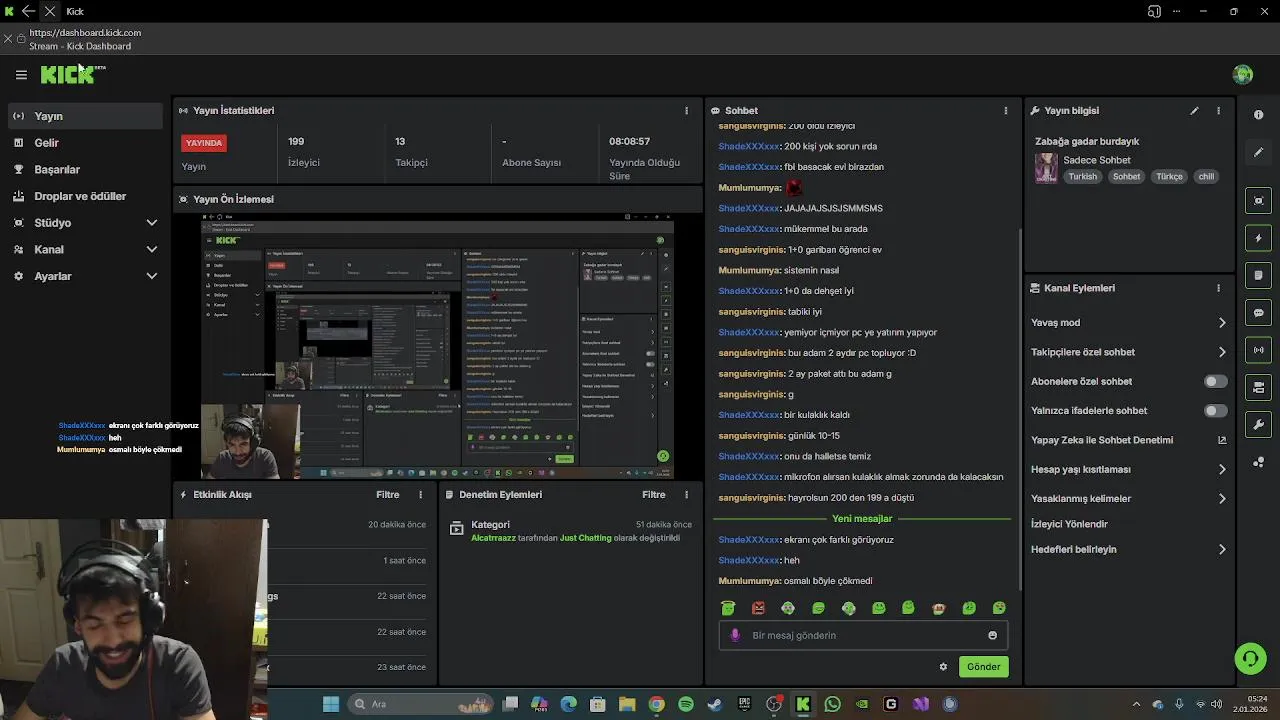This screenshot has height=720, width=1280.
Task: Open external link for Yapay Zeka Sohbet Denetimi
Action: [x=1222, y=440]
